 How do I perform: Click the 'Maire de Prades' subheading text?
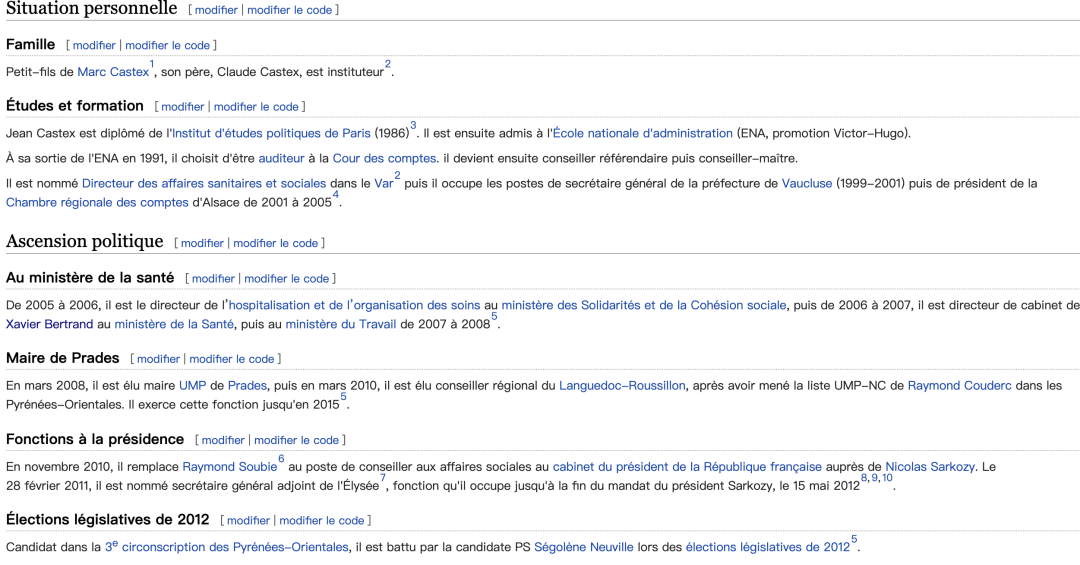pyautogui.click(x=63, y=358)
